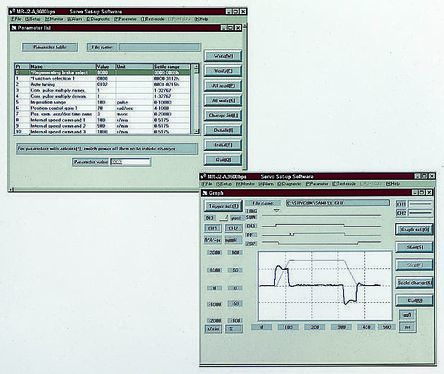
Task: Open the Parameter menu in upper window
Action: (125, 19)
